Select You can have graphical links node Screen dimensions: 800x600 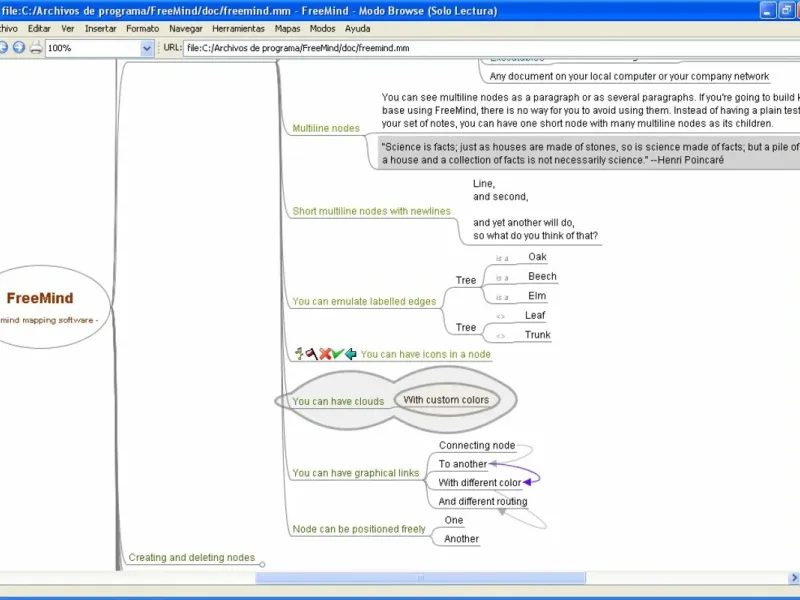356,473
